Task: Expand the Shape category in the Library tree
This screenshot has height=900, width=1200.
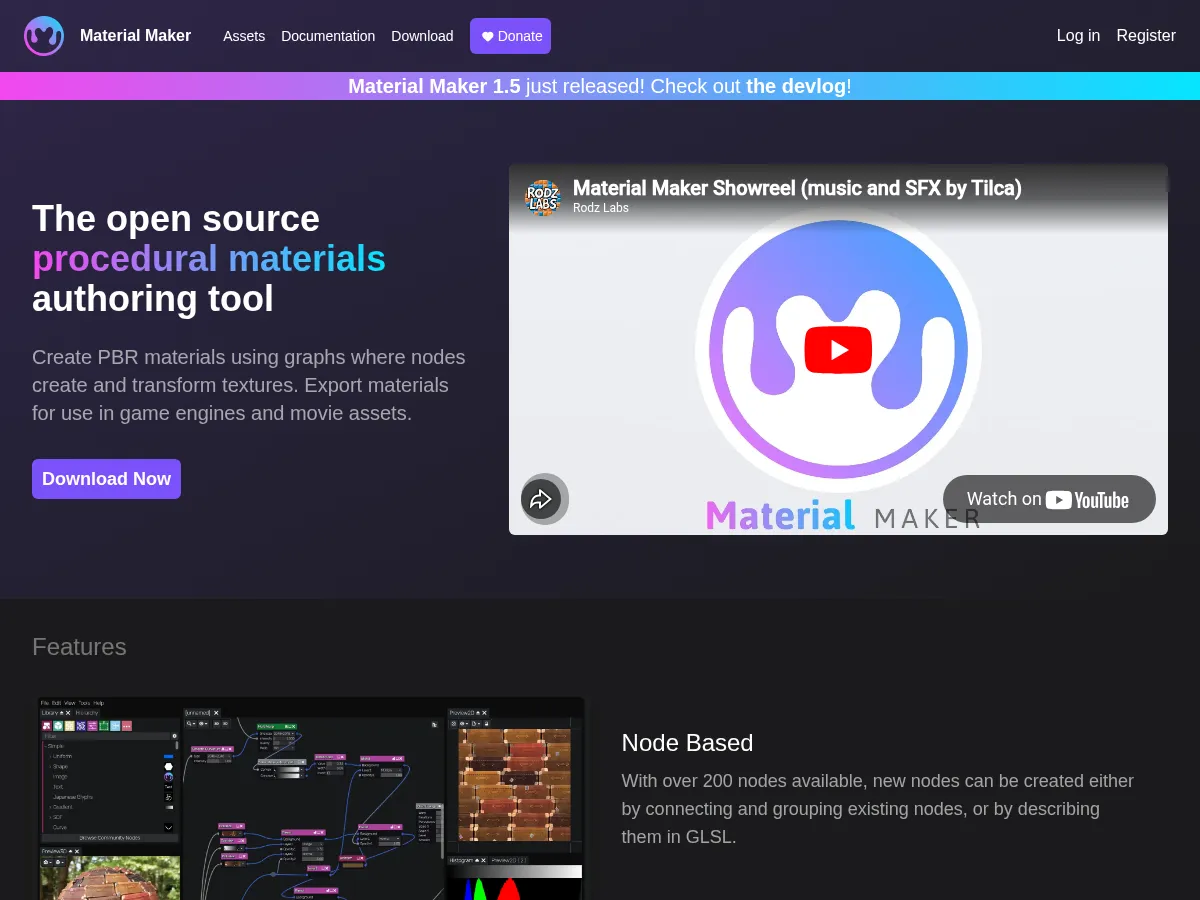Action: 50,766
